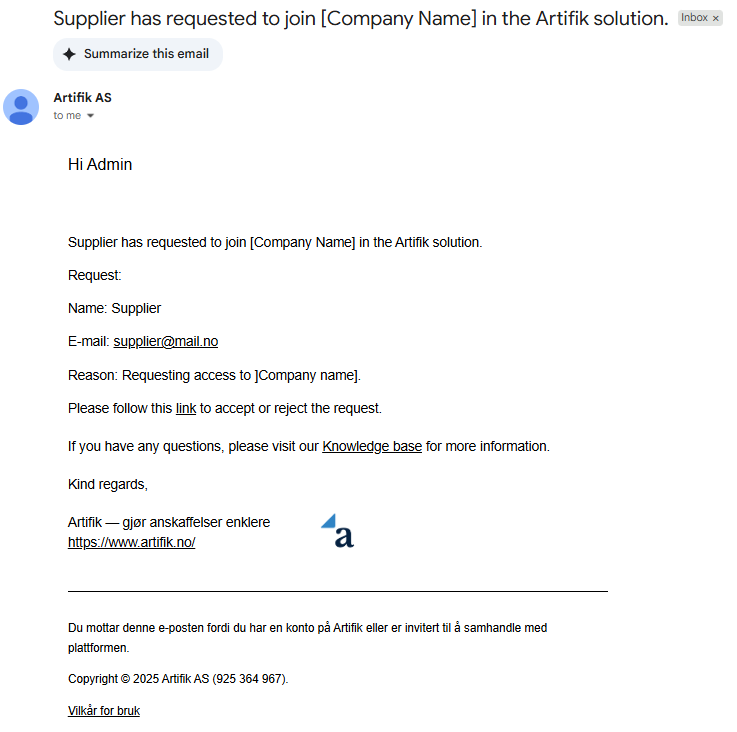Open the Knowledge base link
Screen dimensions: 737x732
[372, 446]
